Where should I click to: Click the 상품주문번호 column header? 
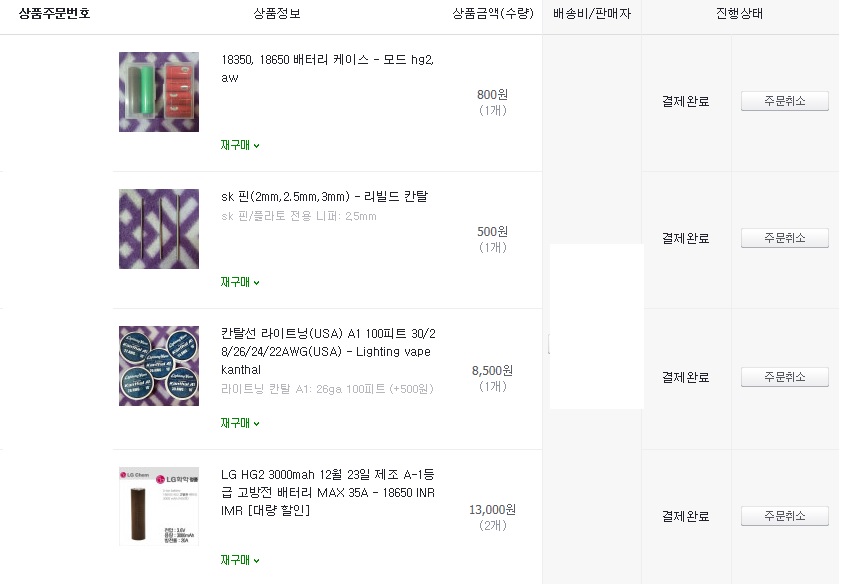[55, 14]
